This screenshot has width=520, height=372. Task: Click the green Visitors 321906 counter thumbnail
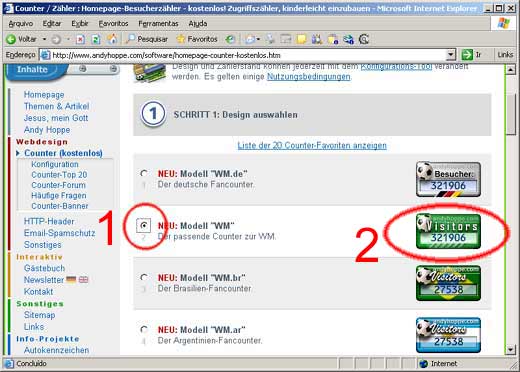click(x=448, y=231)
